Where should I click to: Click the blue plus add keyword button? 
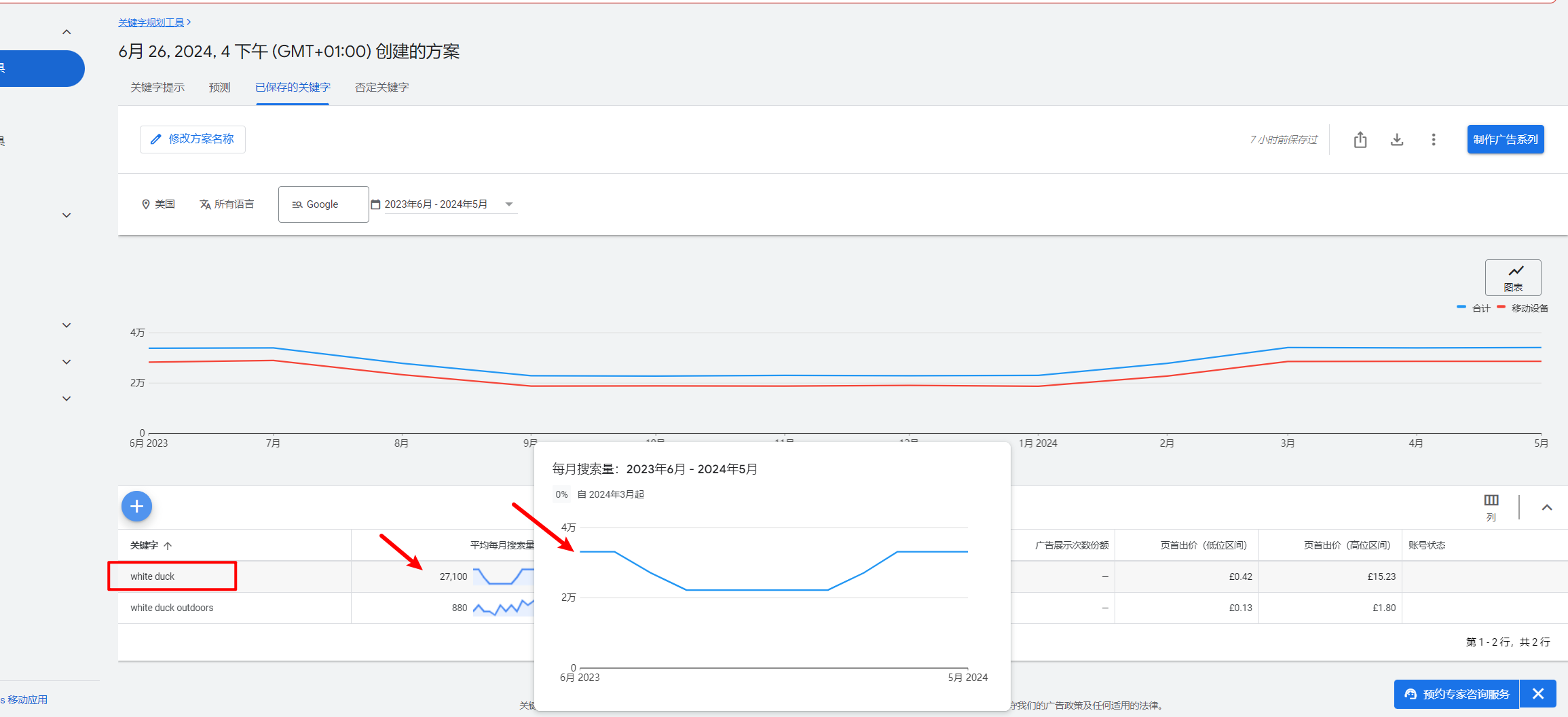coord(136,507)
